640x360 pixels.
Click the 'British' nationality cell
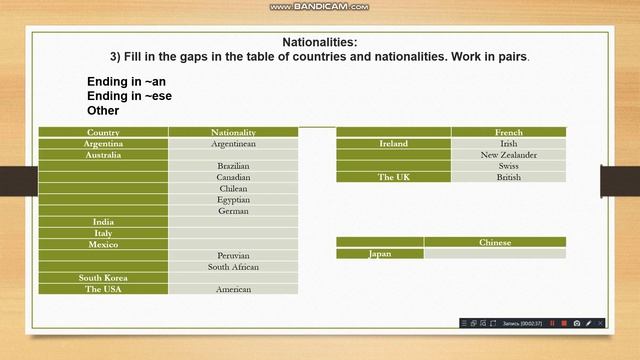(509, 177)
